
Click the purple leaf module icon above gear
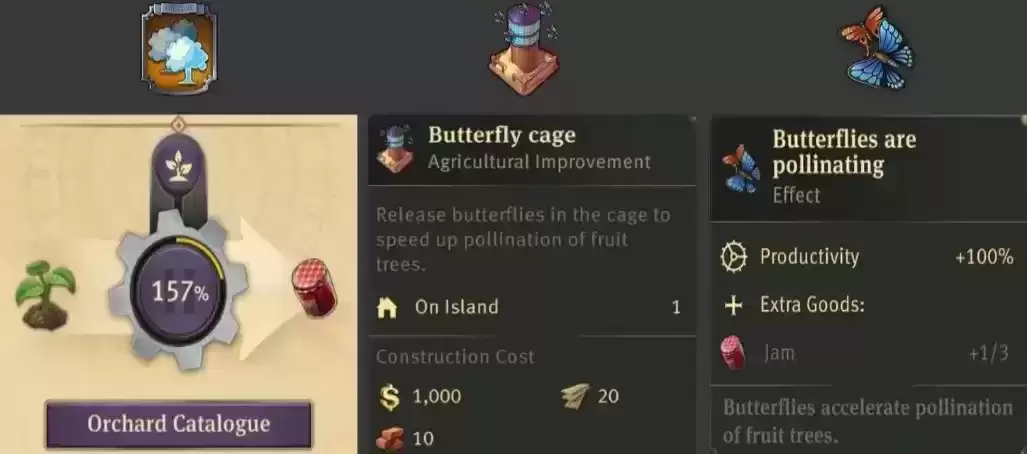[179, 167]
